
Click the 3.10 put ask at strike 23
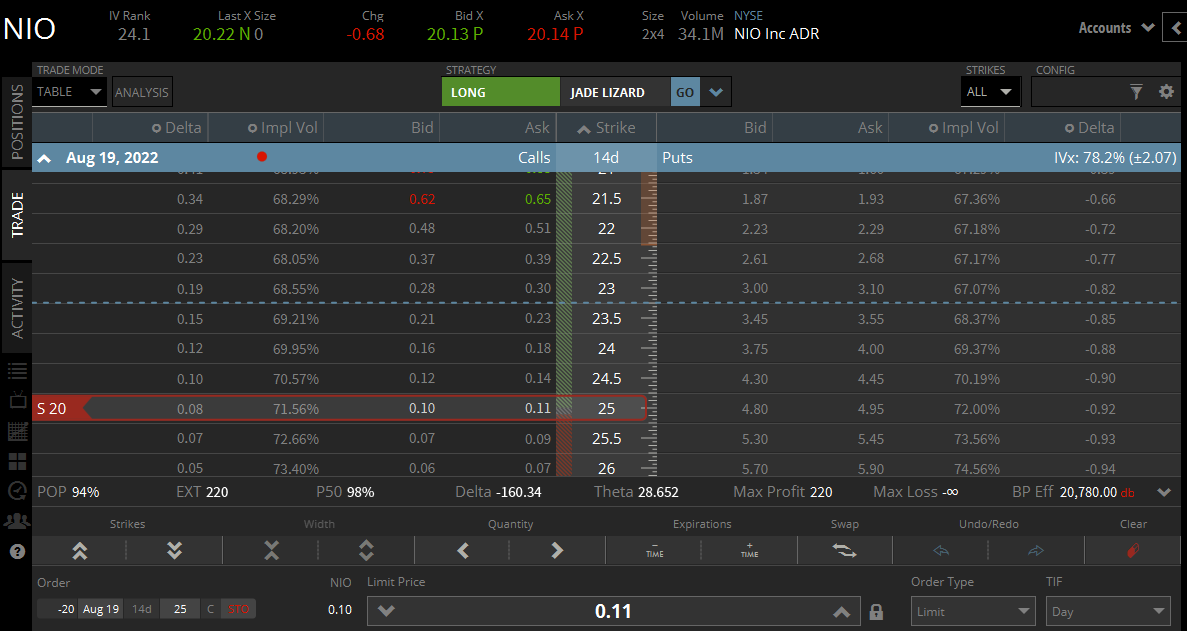coord(871,288)
